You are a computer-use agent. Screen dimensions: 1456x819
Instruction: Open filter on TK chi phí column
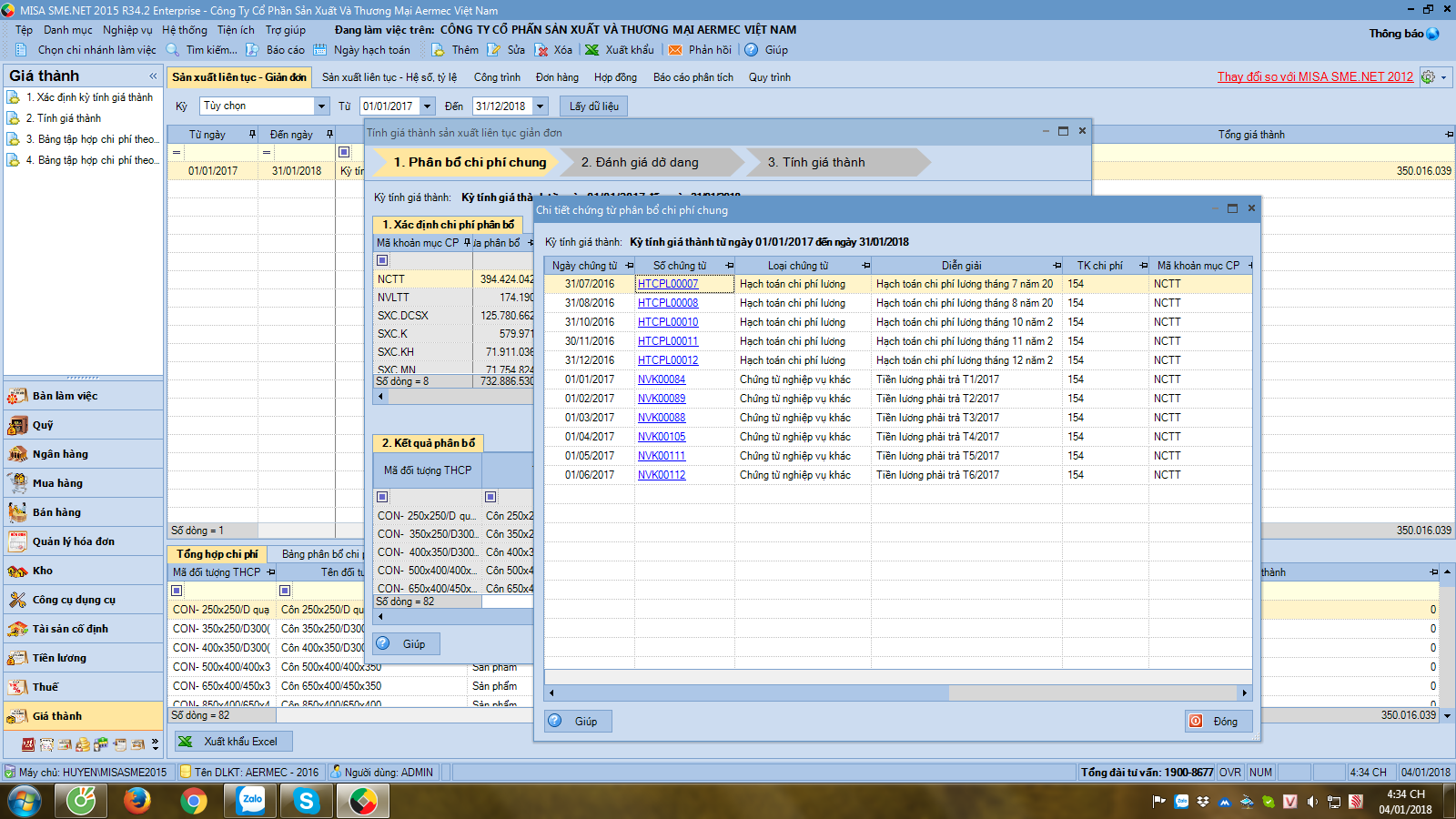1143,266
